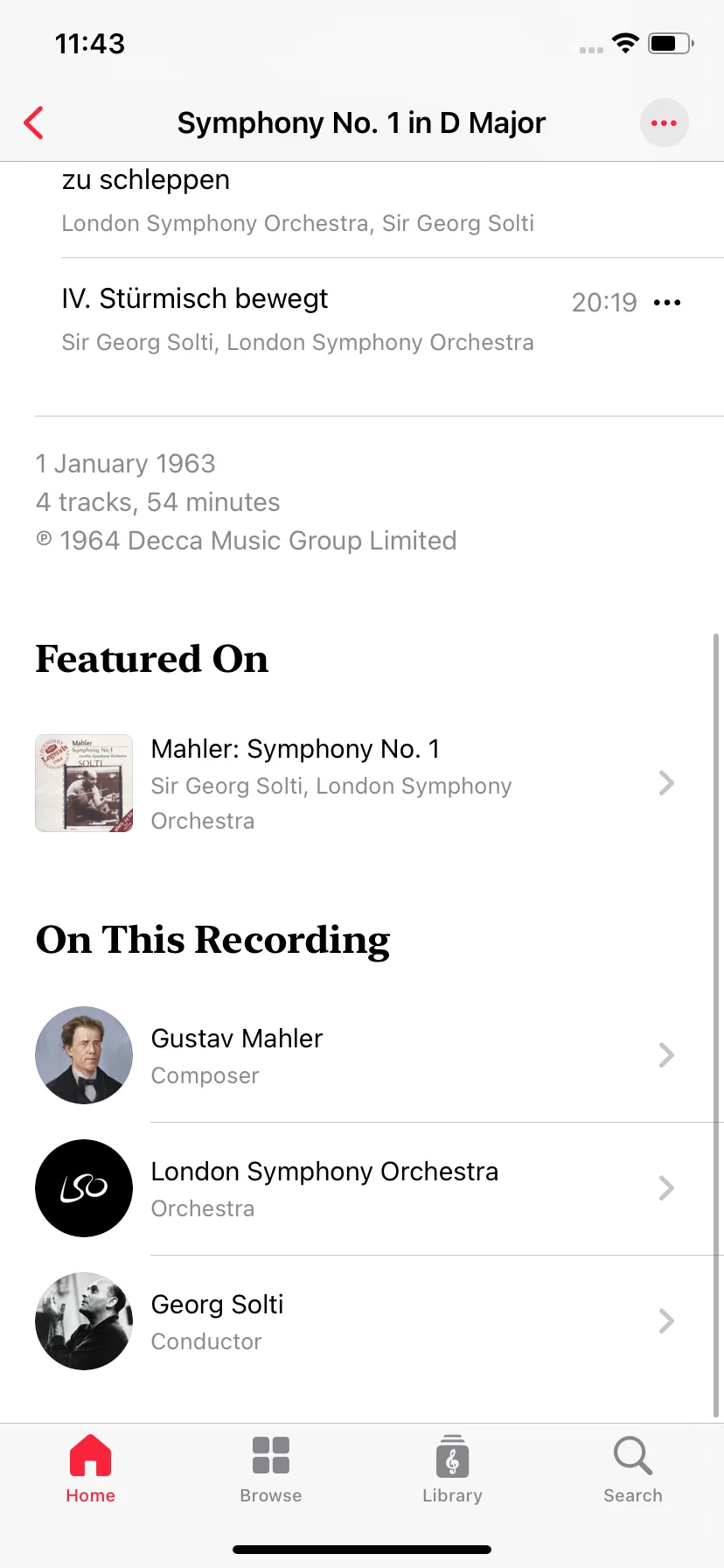Image resolution: width=724 pixels, height=1568 pixels.
Task: Open the Library tab
Action: 452,1469
